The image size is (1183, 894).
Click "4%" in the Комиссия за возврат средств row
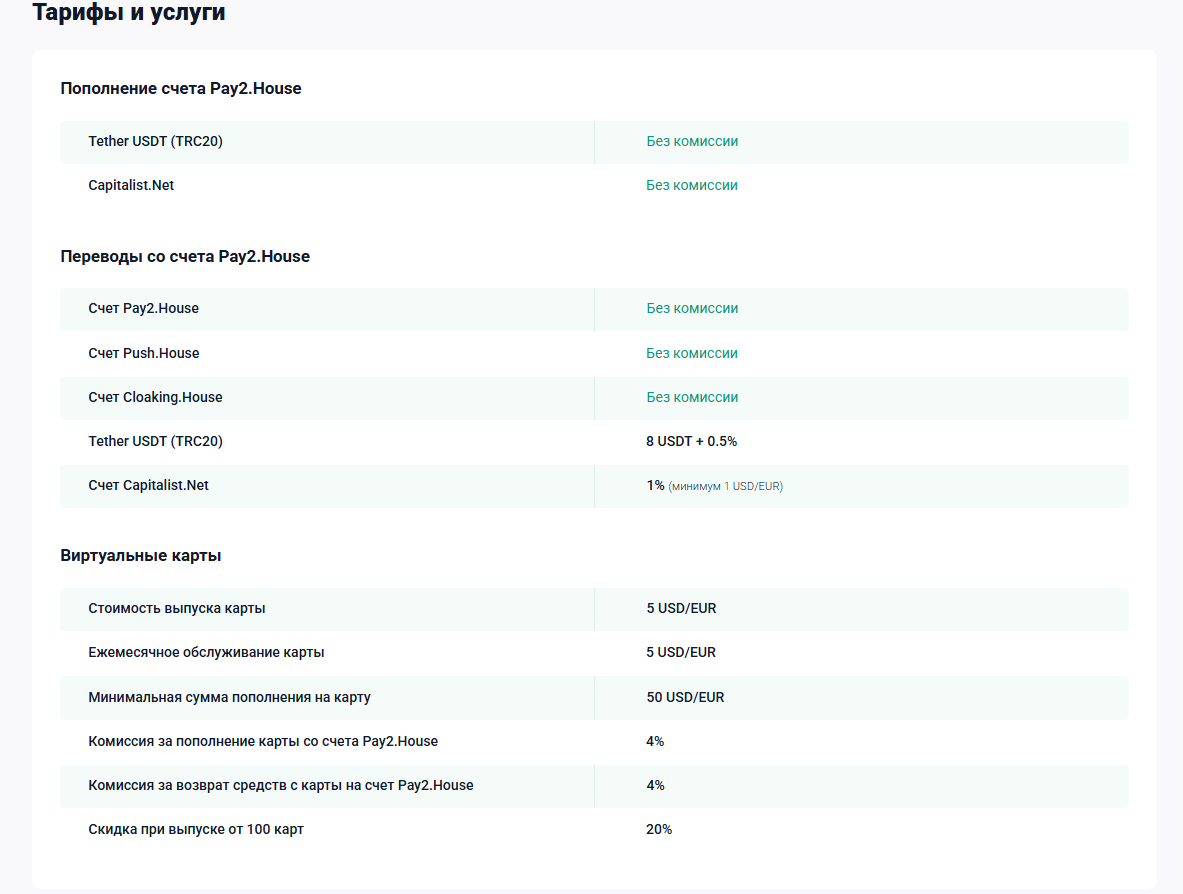click(x=655, y=785)
